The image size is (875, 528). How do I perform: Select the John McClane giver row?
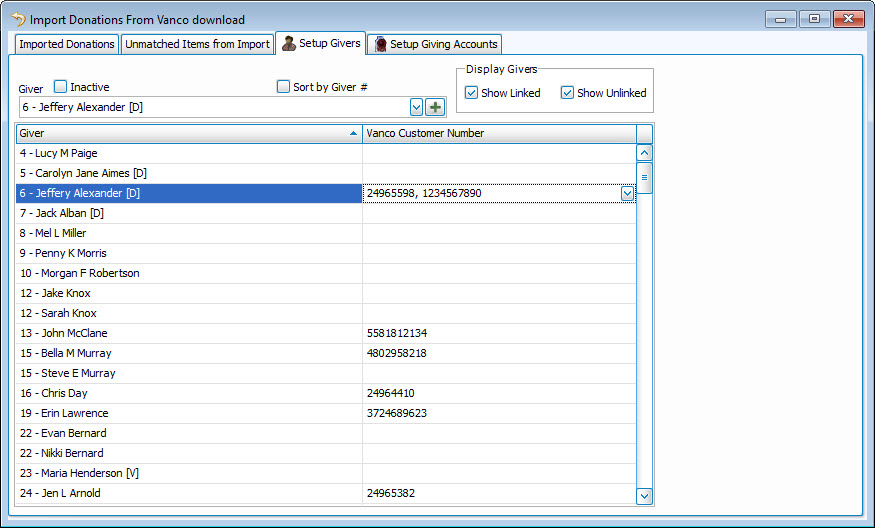(188, 333)
